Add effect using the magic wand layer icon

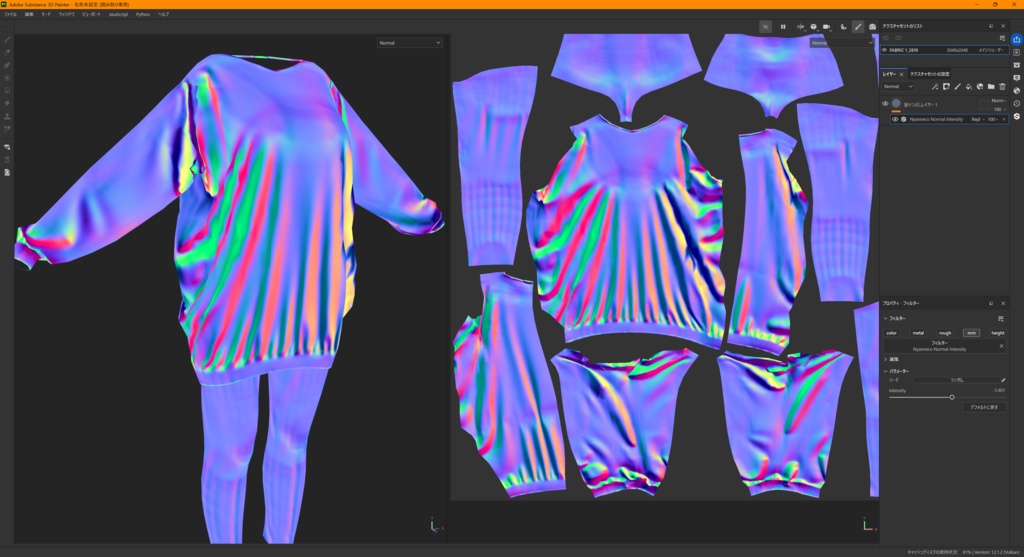935,87
